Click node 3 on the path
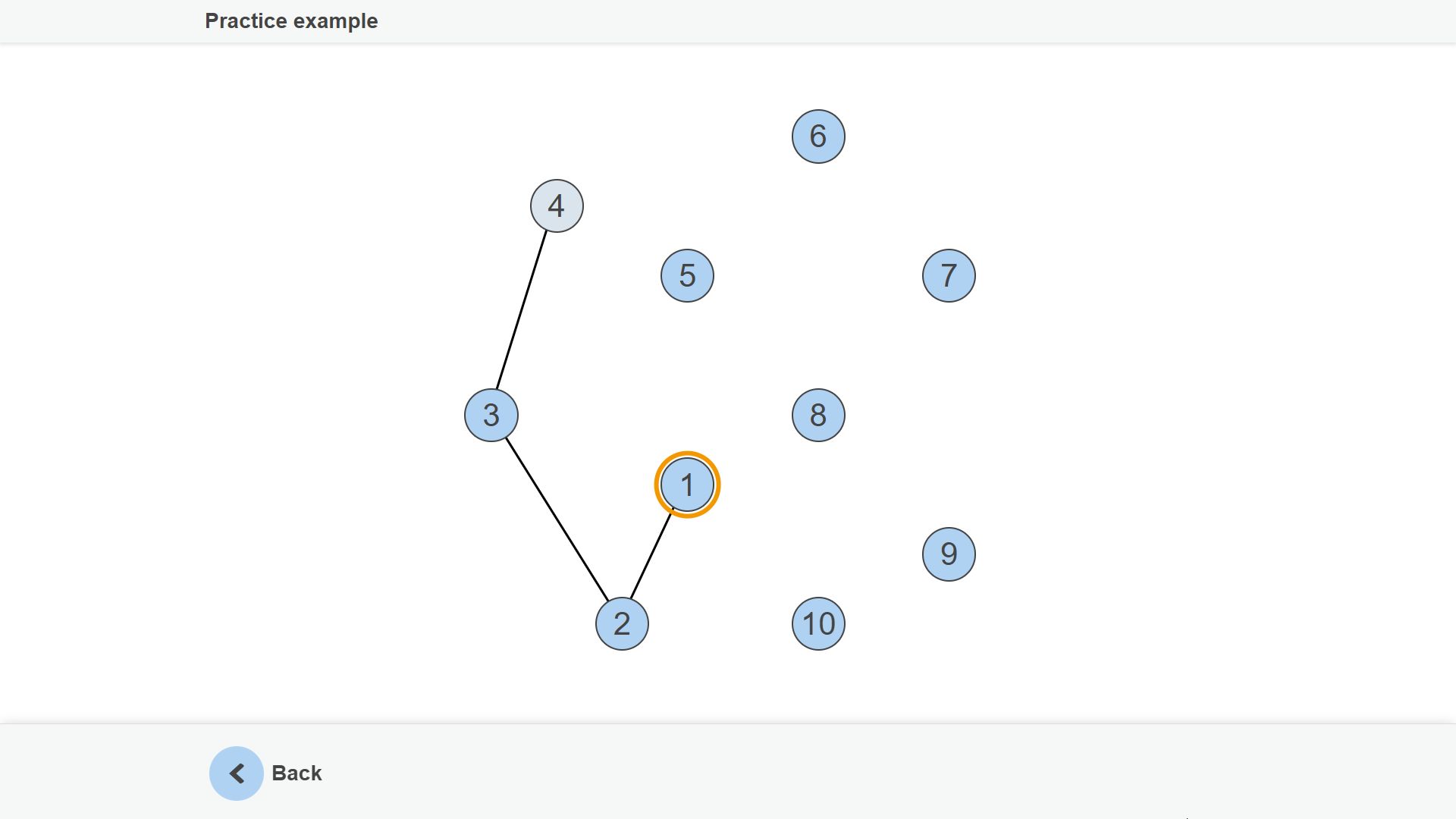1456x819 pixels. tap(491, 415)
